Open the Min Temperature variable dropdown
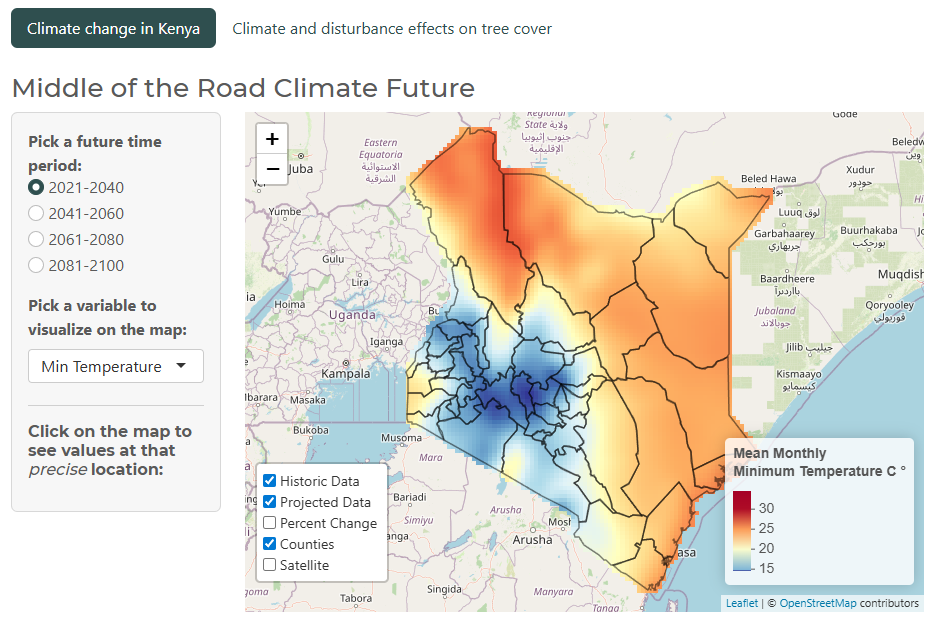 115,366
